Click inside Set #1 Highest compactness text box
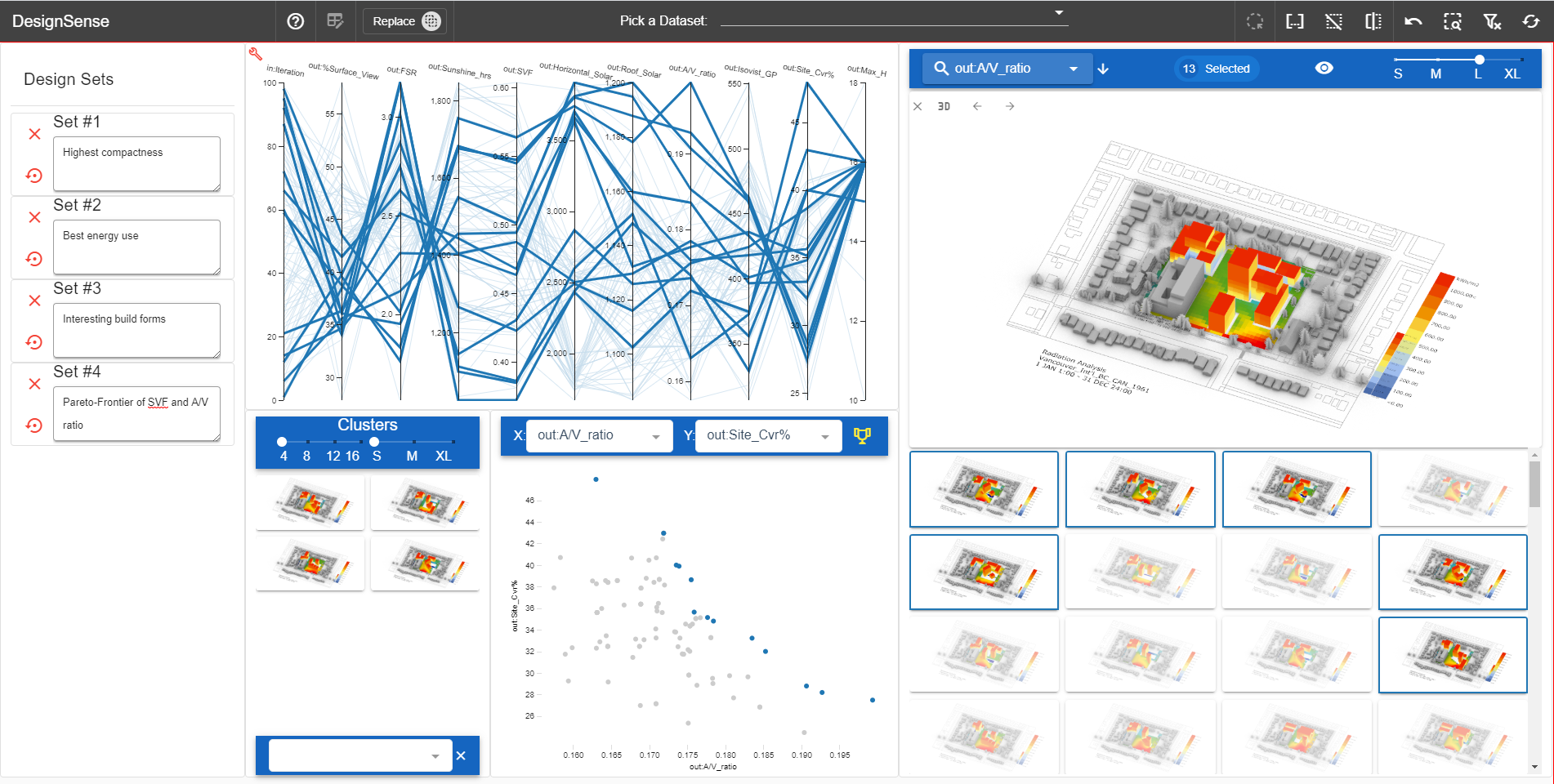 pos(136,163)
